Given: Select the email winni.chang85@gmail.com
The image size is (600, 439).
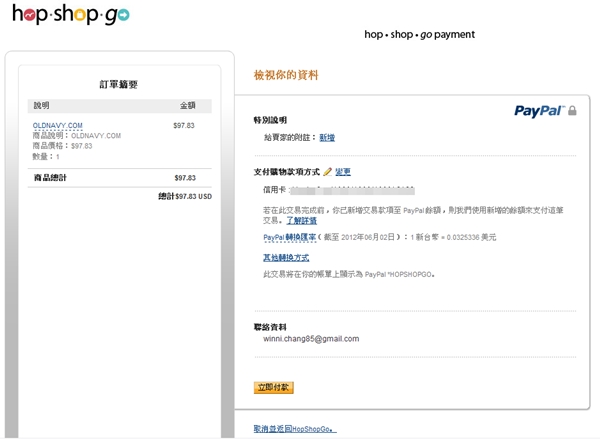Looking at the screenshot, I should tap(311, 339).
